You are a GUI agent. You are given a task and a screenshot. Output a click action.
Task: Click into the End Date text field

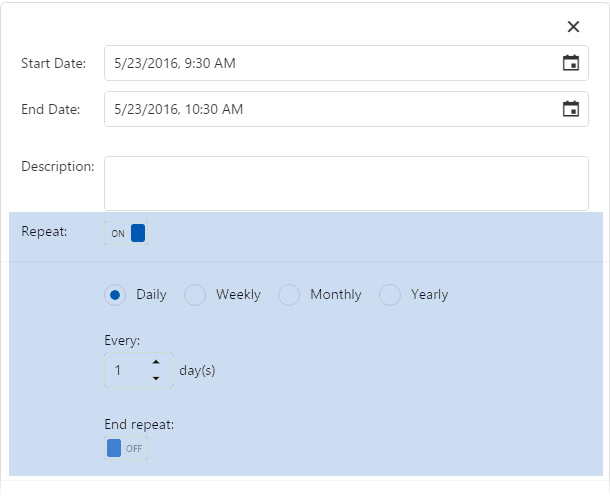pyautogui.click(x=330, y=109)
